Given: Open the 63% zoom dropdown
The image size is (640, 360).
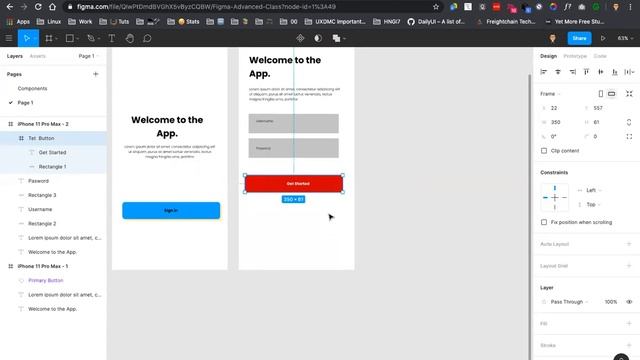Looking at the screenshot, I should [x=625, y=38].
